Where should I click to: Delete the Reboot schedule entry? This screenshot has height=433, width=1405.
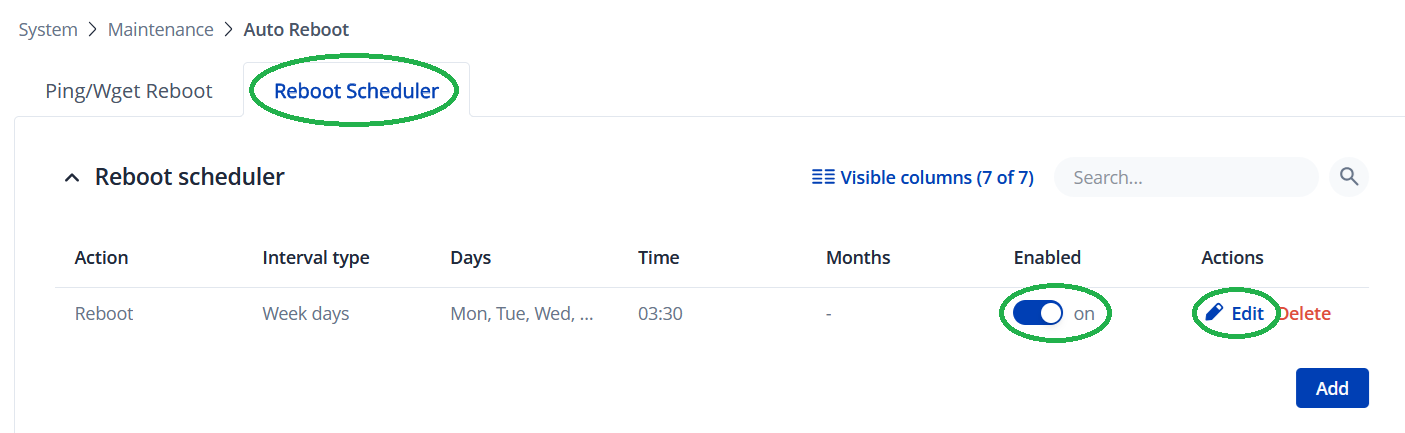point(1306,313)
